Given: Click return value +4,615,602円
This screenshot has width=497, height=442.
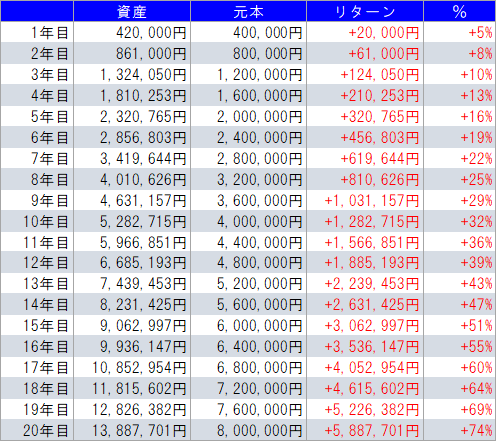Looking at the screenshot, I should (372, 389).
